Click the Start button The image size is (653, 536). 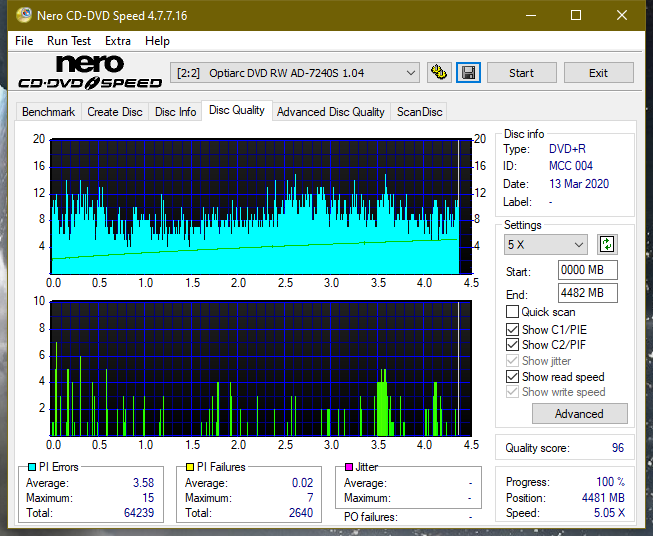pos(521,73)
